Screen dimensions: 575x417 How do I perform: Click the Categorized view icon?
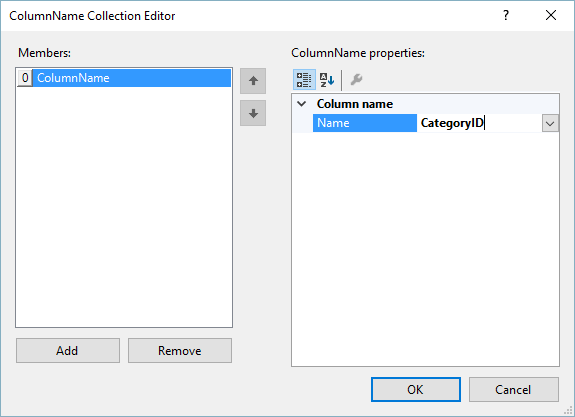pos(304,80)
